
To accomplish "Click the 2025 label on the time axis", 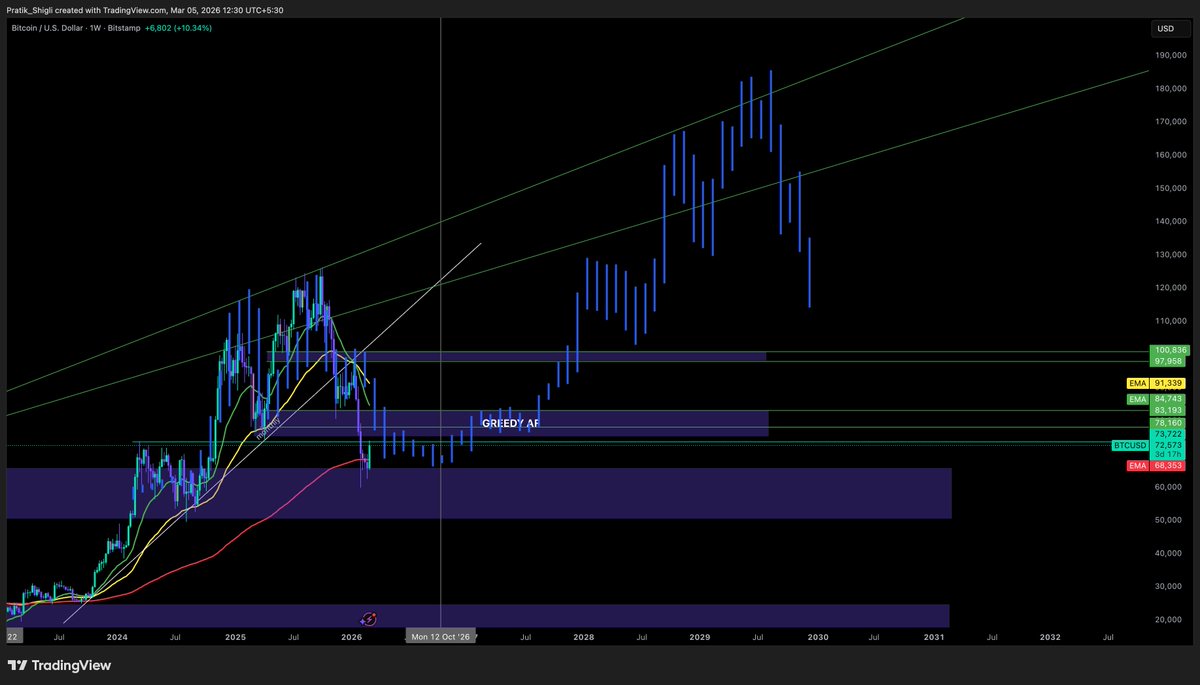I will (234, 636).
